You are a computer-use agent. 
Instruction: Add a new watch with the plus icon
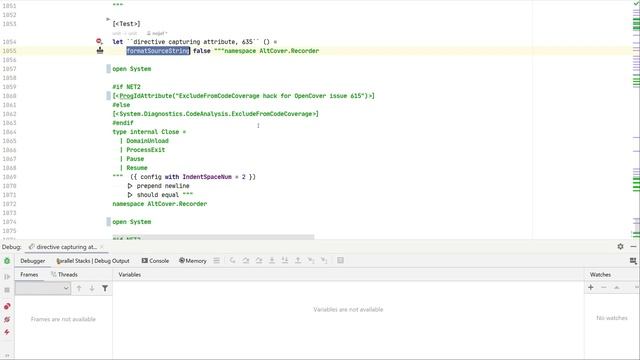tap(591, 288)
